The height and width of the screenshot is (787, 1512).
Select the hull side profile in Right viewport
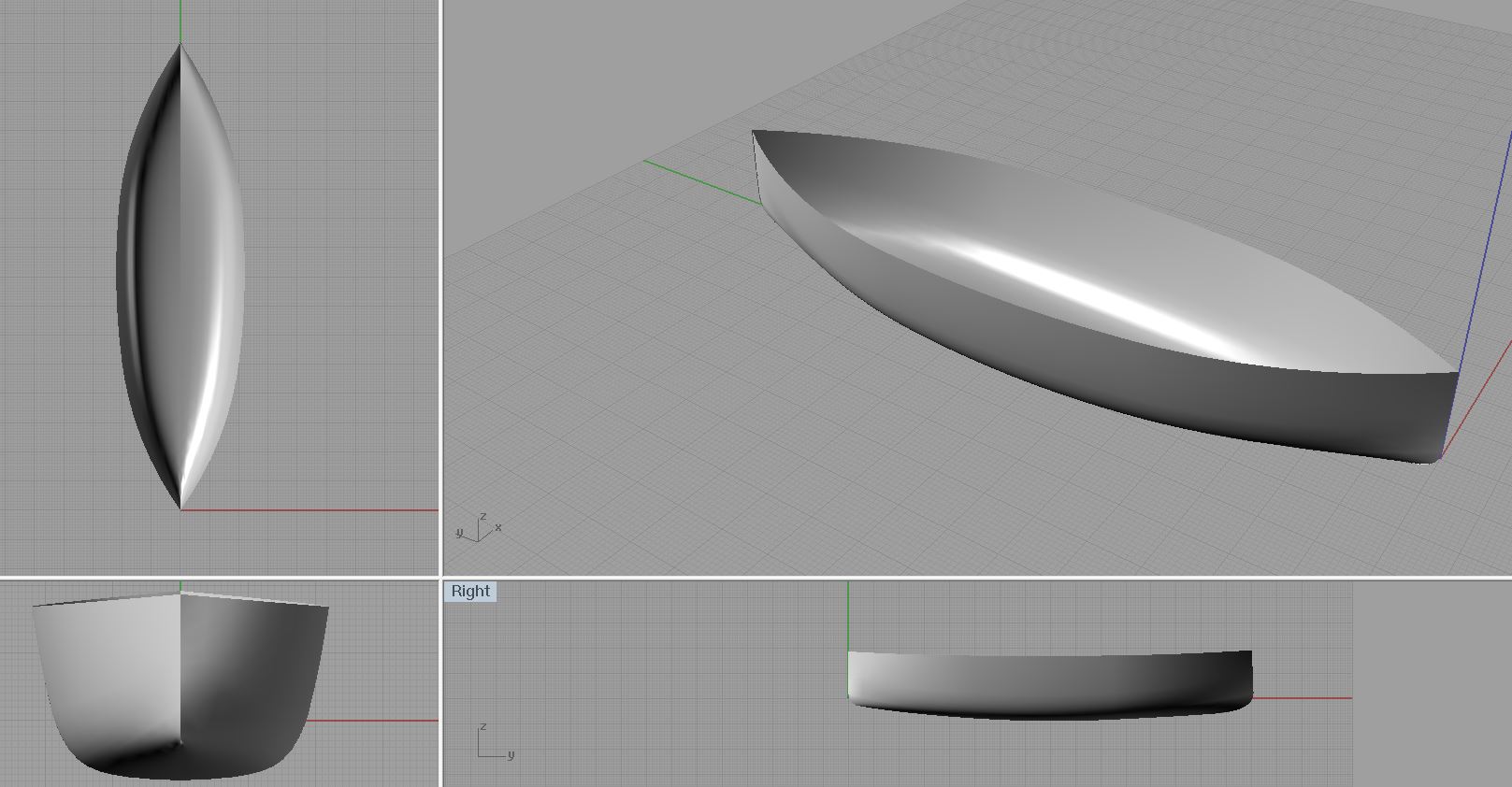(x=1047, y=684)
